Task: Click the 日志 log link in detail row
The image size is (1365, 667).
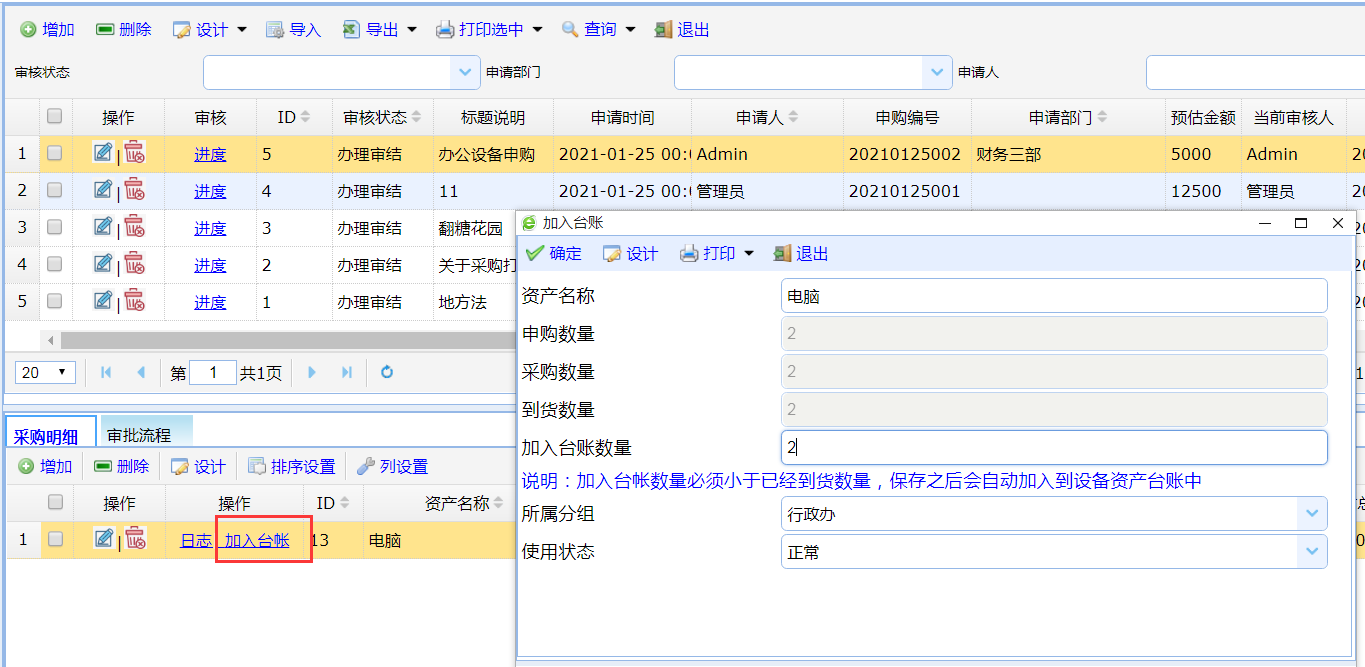Action: [195, 540]
